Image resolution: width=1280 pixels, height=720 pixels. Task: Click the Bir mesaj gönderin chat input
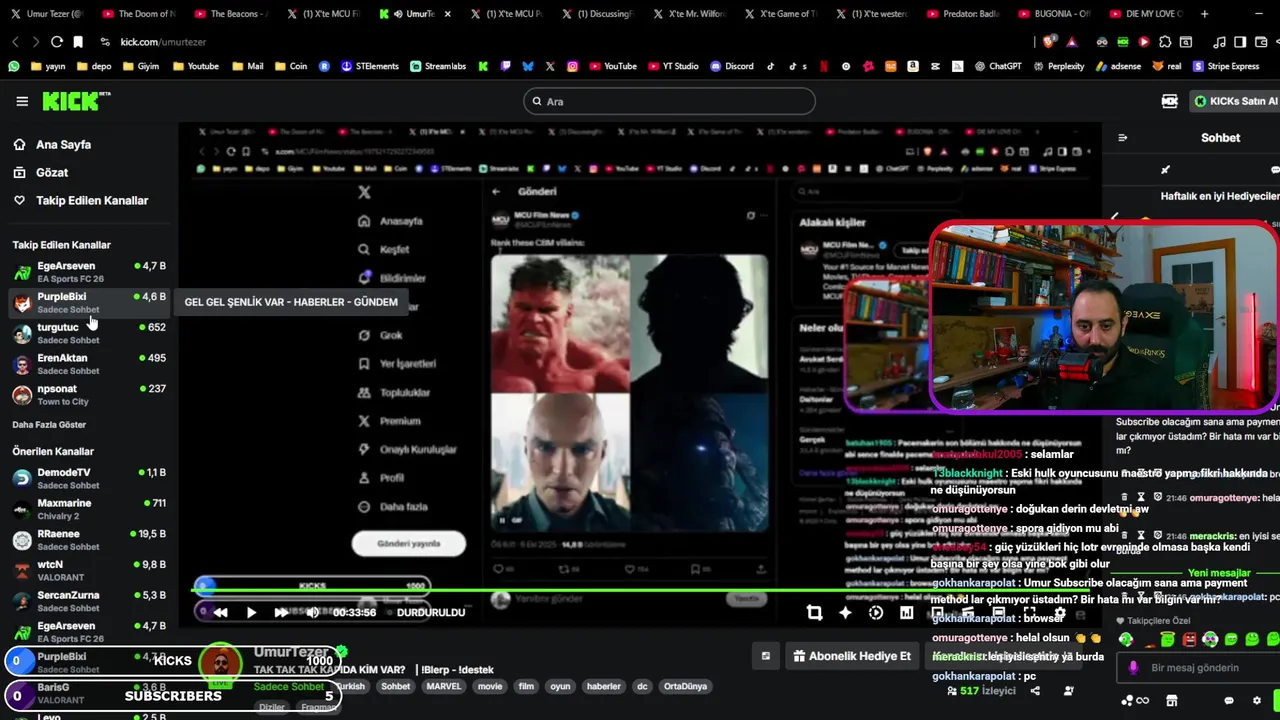[x=1198, y=668]
